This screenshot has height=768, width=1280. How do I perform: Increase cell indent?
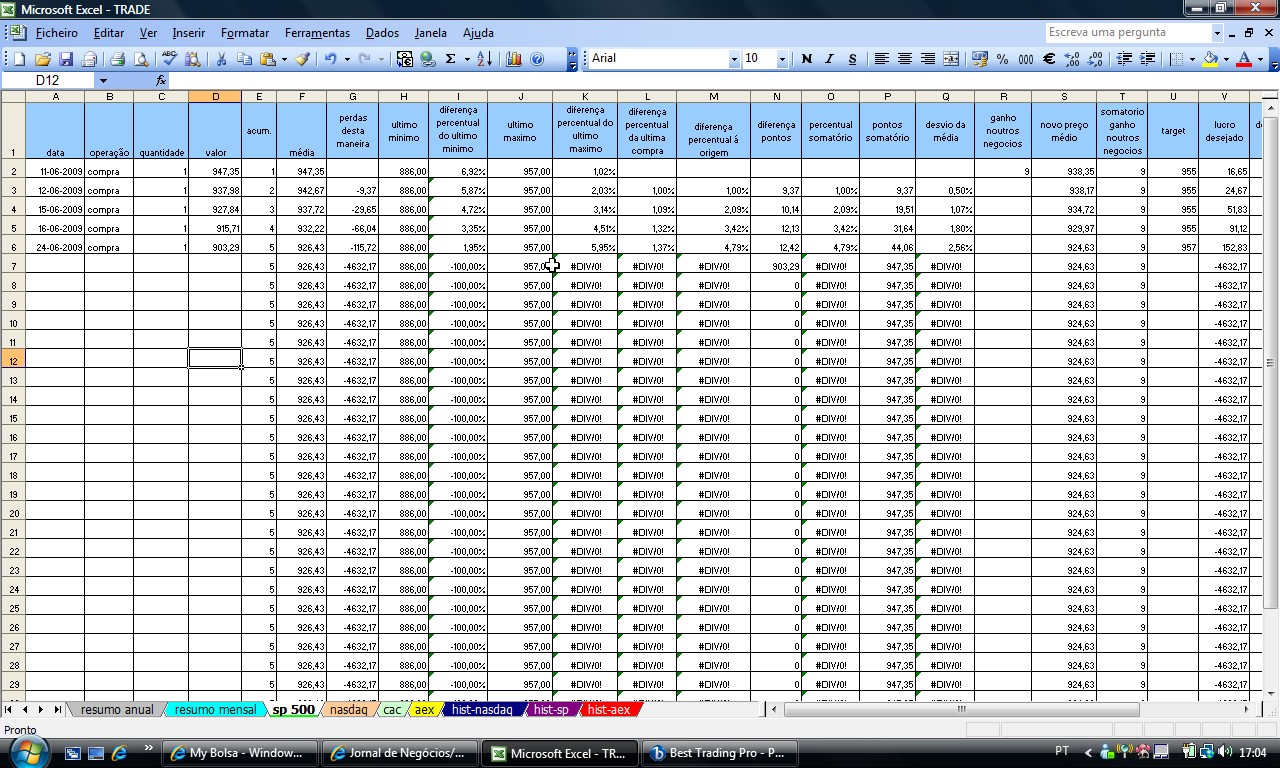point(1147,59)
